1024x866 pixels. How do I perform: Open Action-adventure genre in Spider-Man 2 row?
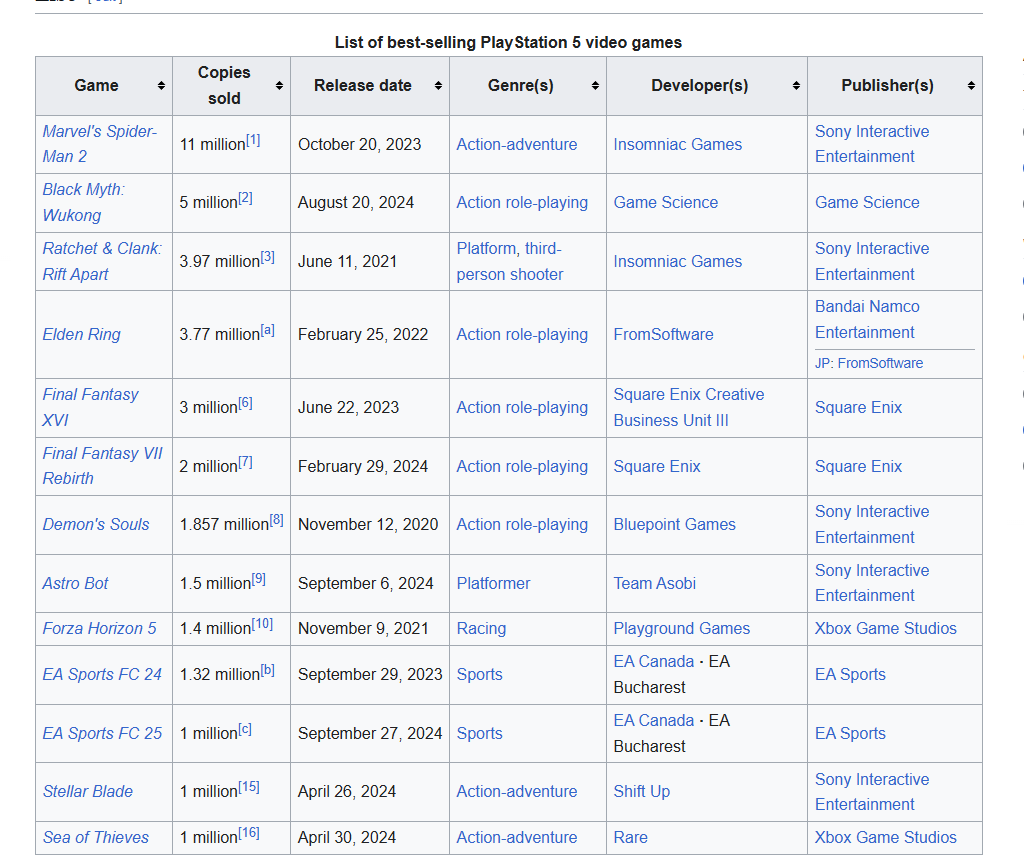point(517,144)
